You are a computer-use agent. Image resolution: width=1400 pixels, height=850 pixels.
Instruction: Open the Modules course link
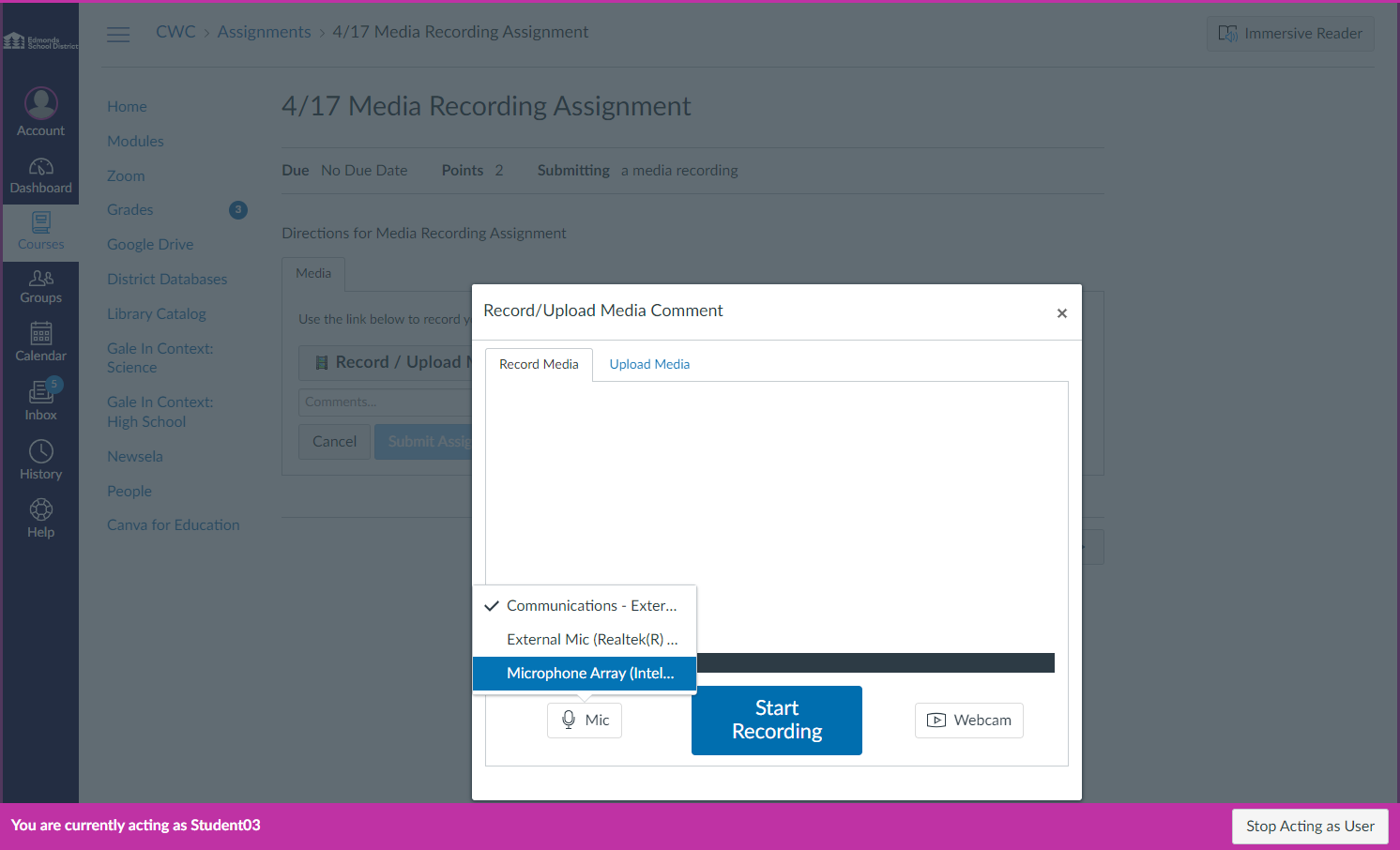[135, 142]
